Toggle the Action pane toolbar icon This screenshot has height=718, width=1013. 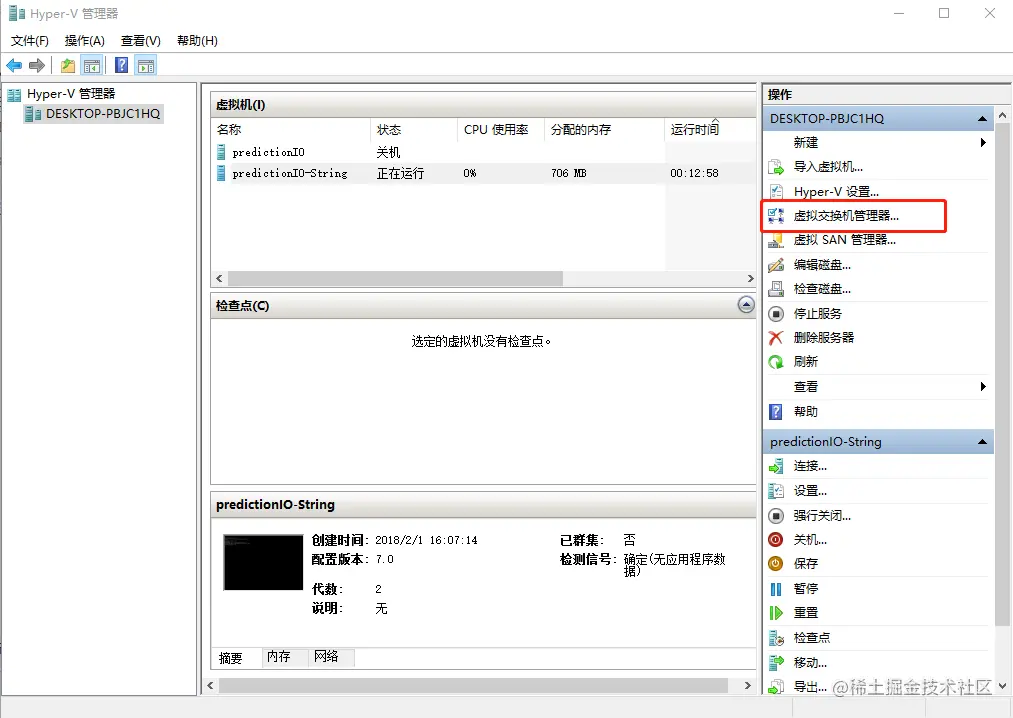pyautogui.click(x=146, y=65)
